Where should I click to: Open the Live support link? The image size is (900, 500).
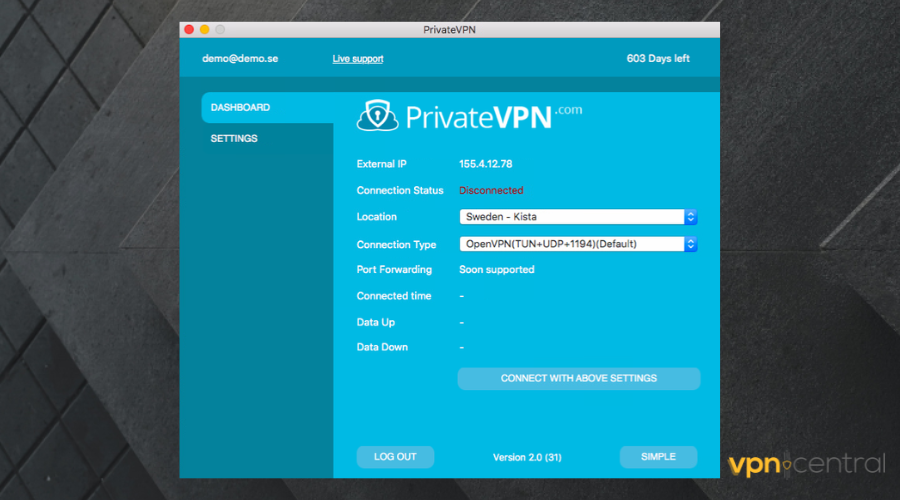(x=358, y=59)
